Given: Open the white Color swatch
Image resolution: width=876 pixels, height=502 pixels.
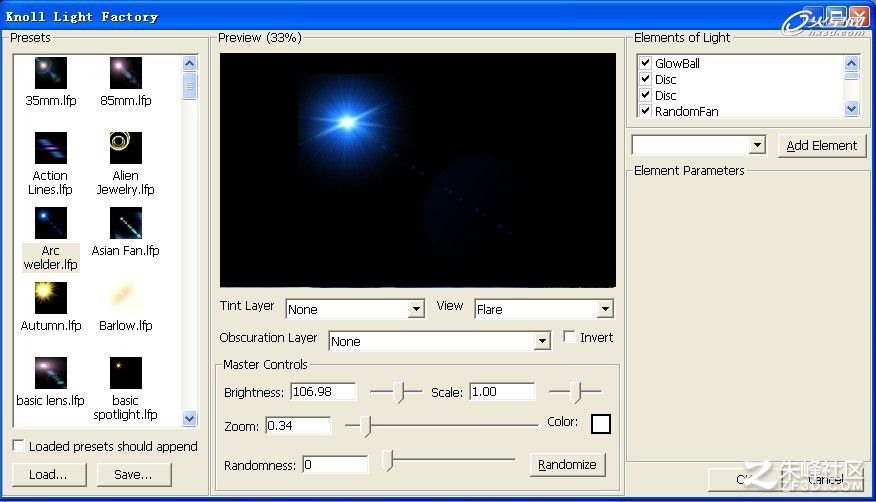Looking at the screenshot, I should pos(601,424).
